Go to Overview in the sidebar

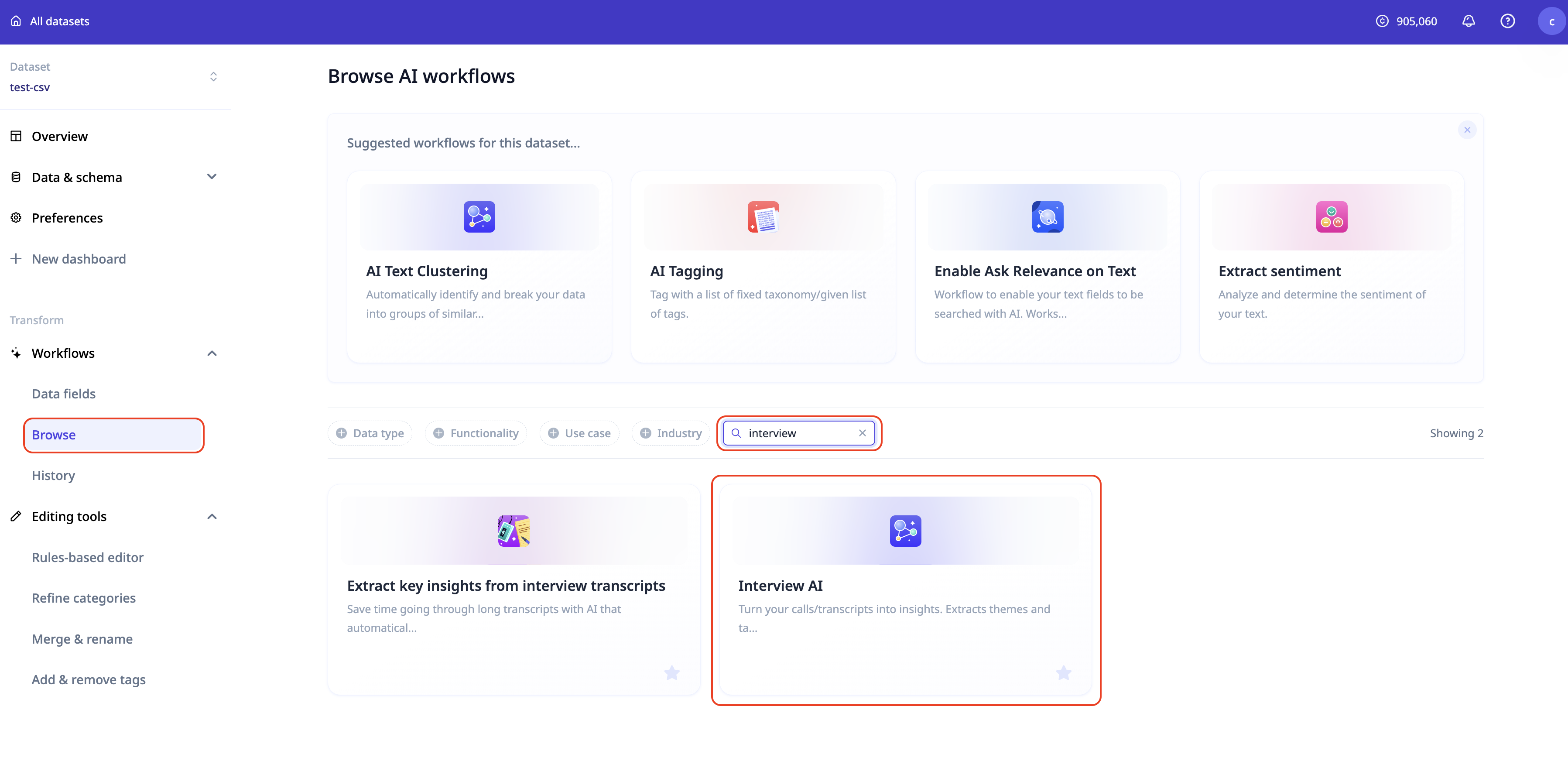[x=60, y=137]
